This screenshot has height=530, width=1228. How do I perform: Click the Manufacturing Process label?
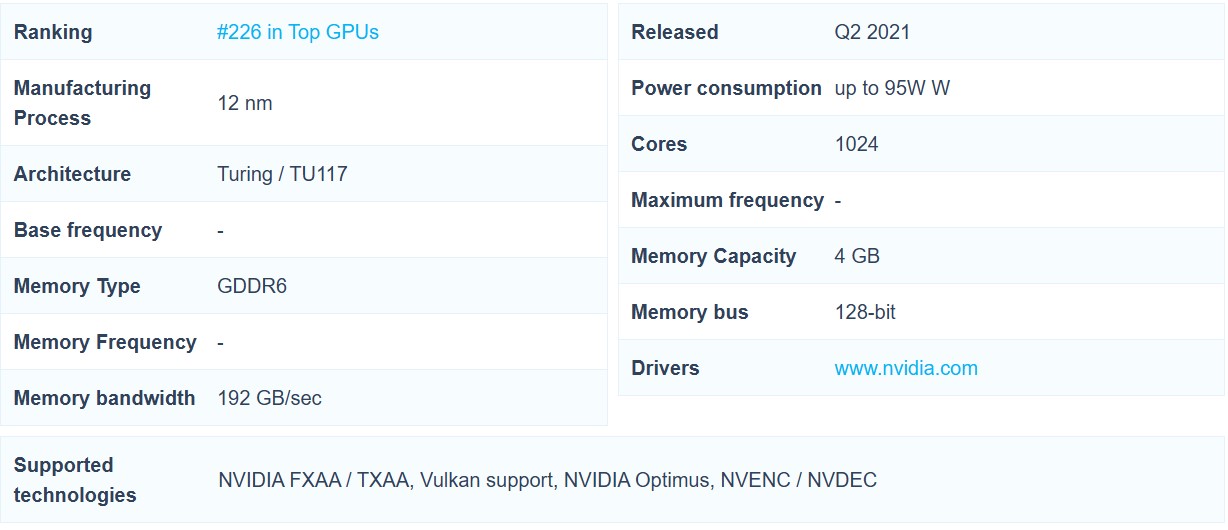(82, 103)
